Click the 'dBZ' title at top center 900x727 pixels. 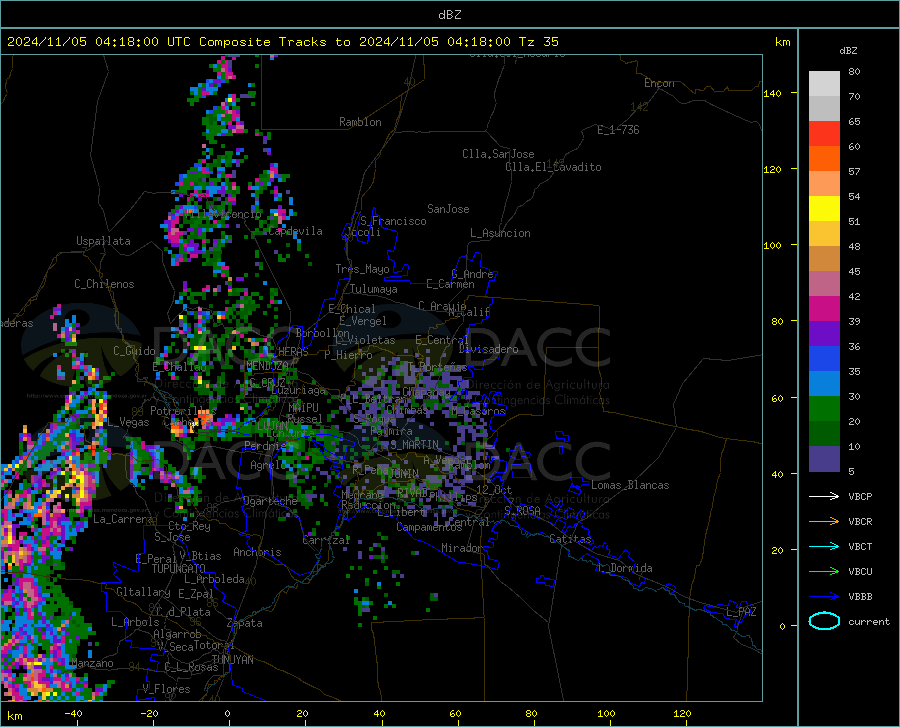click(449, 15)
